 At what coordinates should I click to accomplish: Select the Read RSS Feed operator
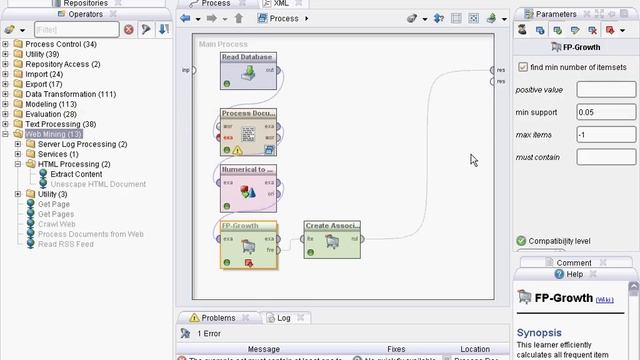tap(66, 244)
